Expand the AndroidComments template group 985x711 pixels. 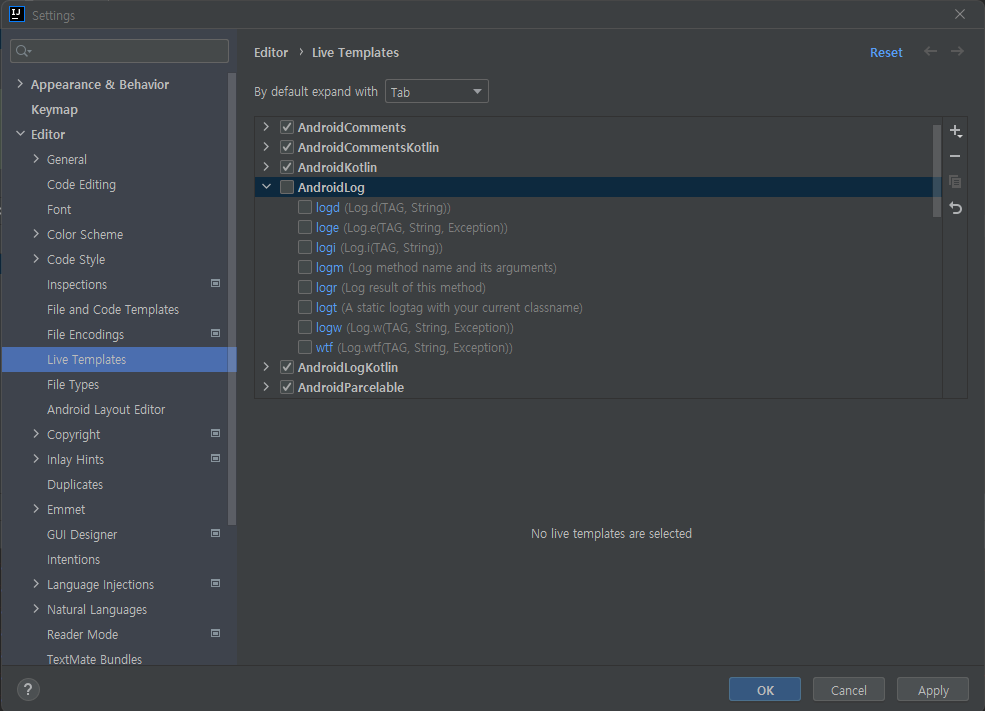point(266,127)
